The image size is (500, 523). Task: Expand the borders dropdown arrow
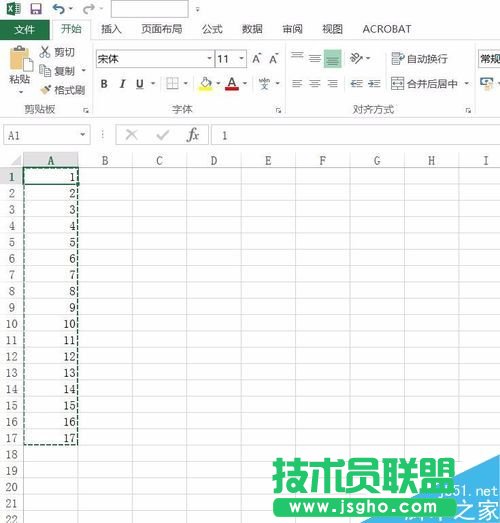(x=185, y=83)
